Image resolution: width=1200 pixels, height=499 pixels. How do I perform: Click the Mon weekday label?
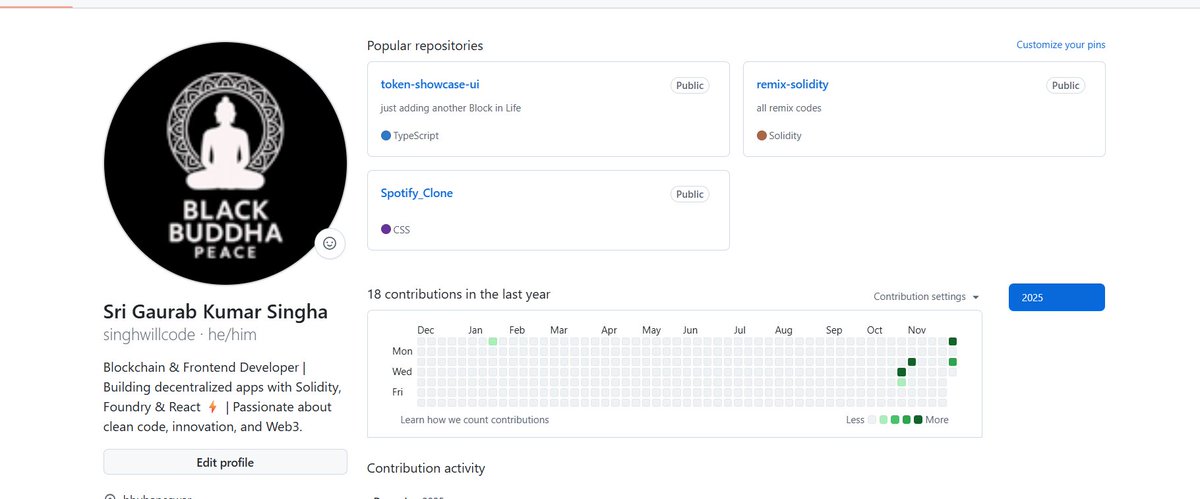(x=402, y=351)
